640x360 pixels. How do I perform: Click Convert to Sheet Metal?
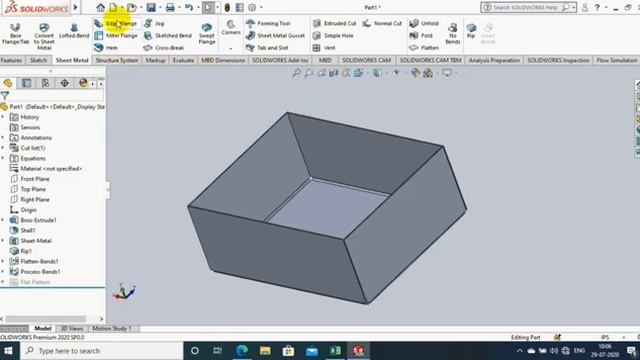pyautogui.click(x=44, y=36)
